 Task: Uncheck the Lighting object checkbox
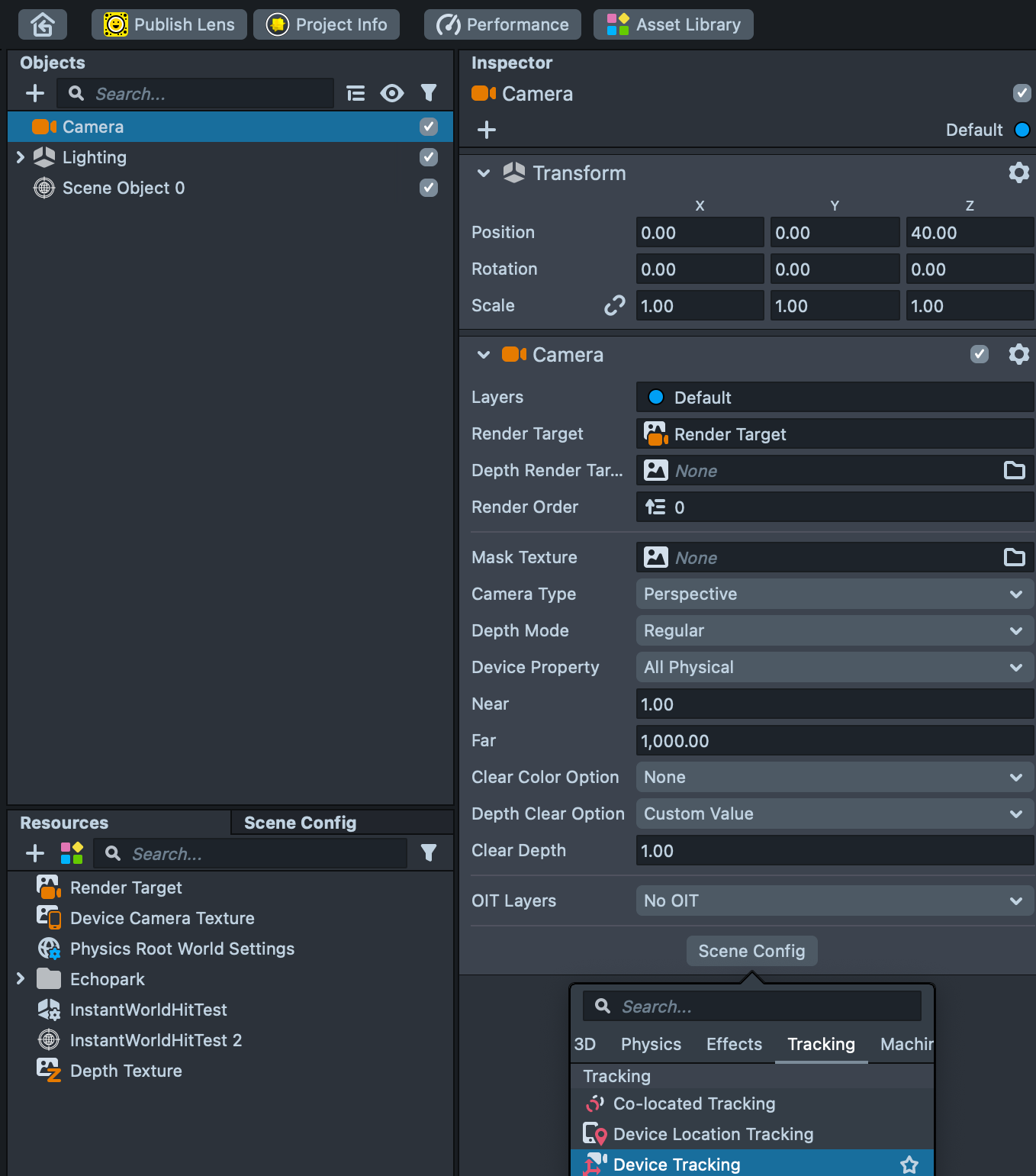point(429,157)
